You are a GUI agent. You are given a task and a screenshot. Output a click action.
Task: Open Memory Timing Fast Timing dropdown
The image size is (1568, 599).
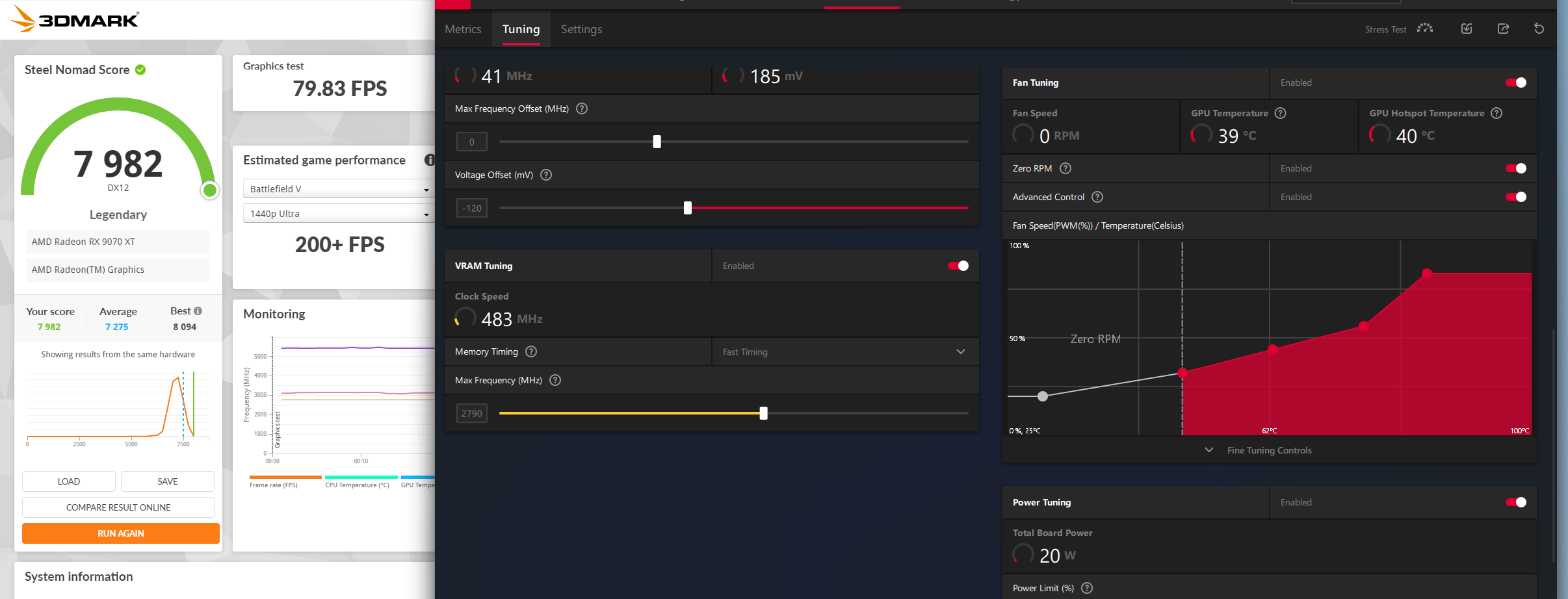(844, 351)
